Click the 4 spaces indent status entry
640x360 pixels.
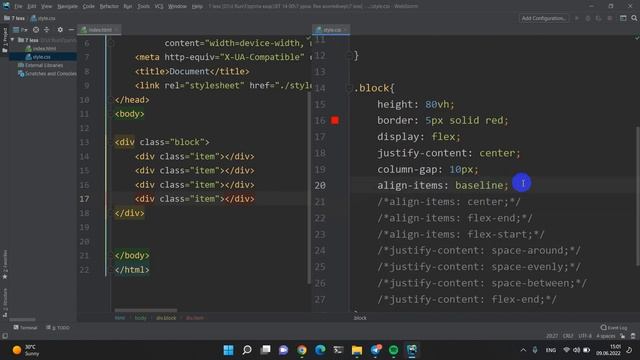(605, 336)
